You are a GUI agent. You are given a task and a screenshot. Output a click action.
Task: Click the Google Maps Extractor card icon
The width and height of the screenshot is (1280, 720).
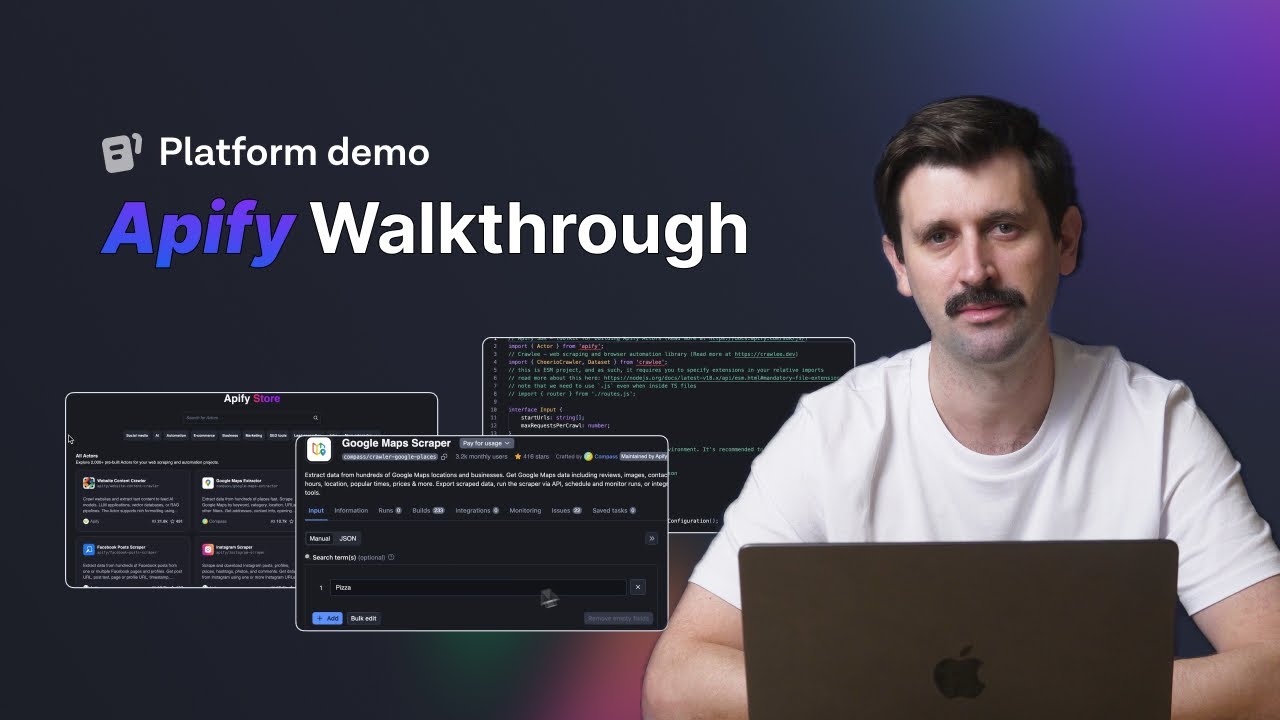(208, 483)
